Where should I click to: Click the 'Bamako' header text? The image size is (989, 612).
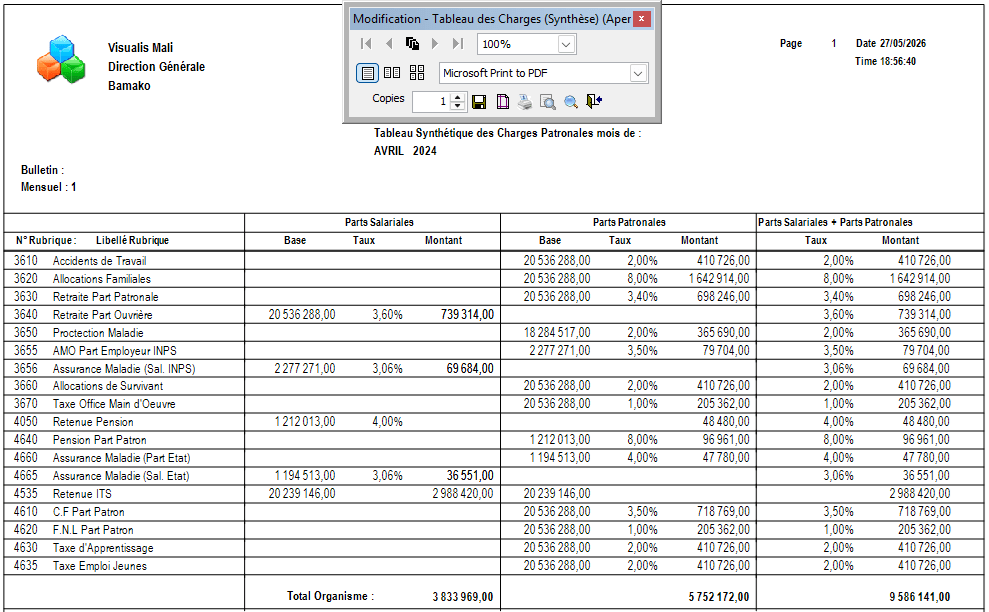[x=129, y=86]
